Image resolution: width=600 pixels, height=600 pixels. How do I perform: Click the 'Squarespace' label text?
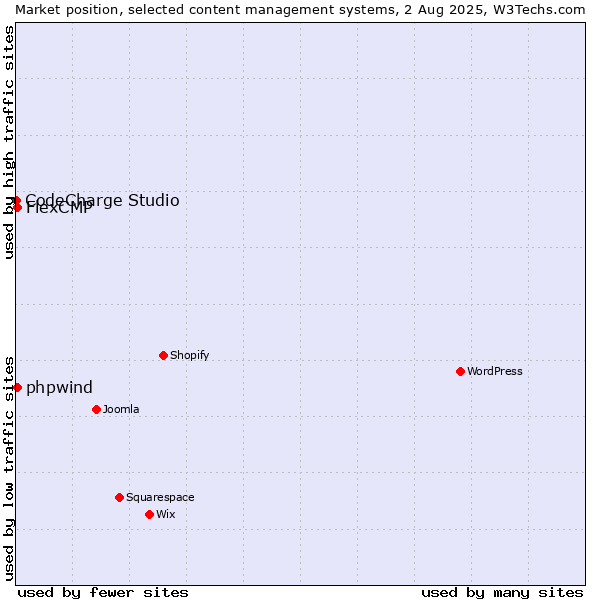tap(160, 497)
